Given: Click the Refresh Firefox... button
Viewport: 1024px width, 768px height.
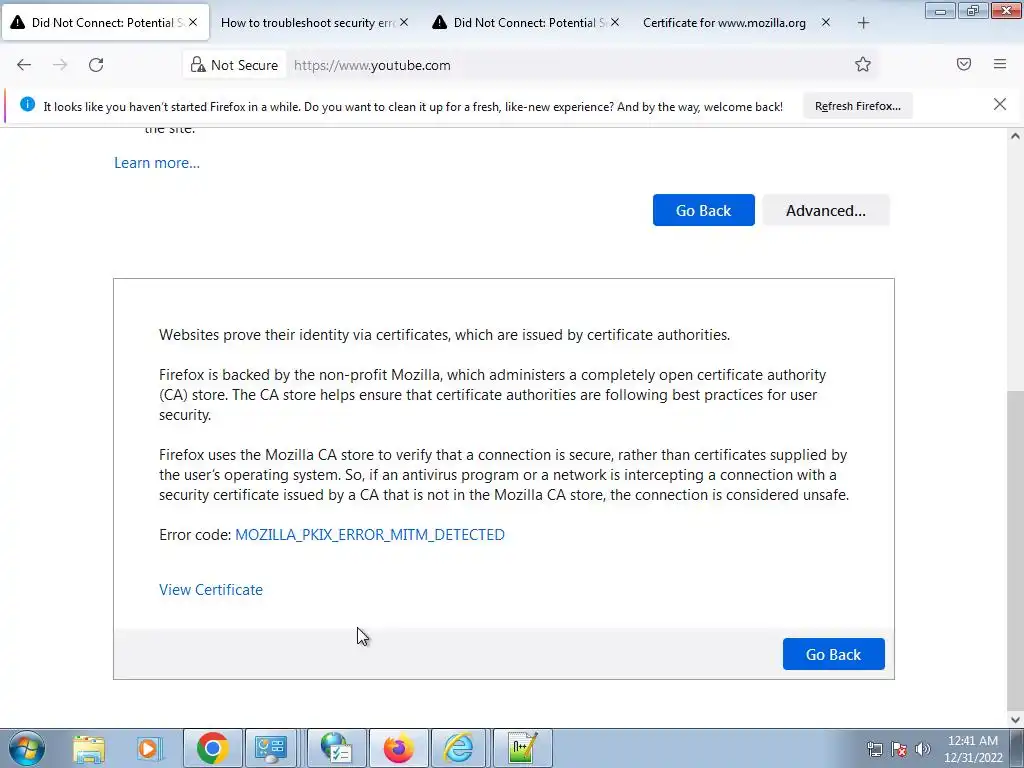Looking at the screenshot, I should [857, 106].
